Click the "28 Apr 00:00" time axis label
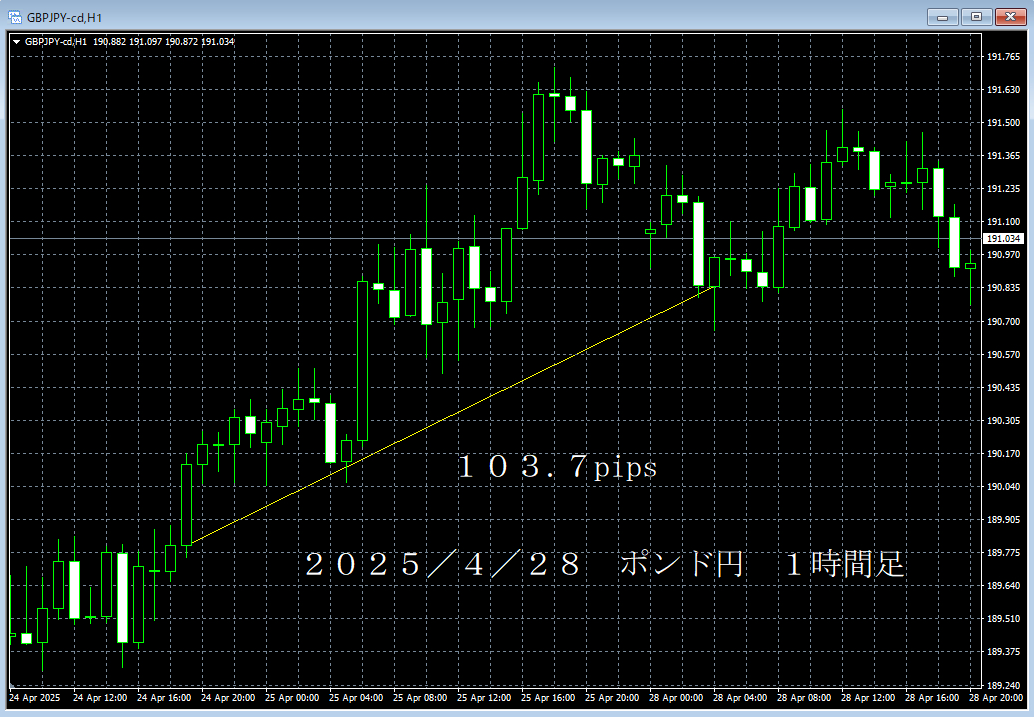The height and width of the screenshot is (717, 1034). [x=675, y=698]
